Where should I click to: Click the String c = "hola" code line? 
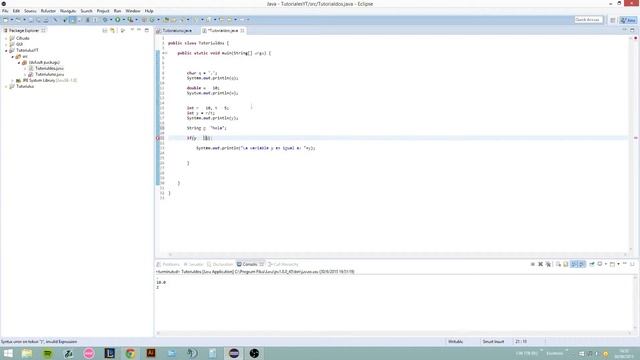tap(207, 128)
